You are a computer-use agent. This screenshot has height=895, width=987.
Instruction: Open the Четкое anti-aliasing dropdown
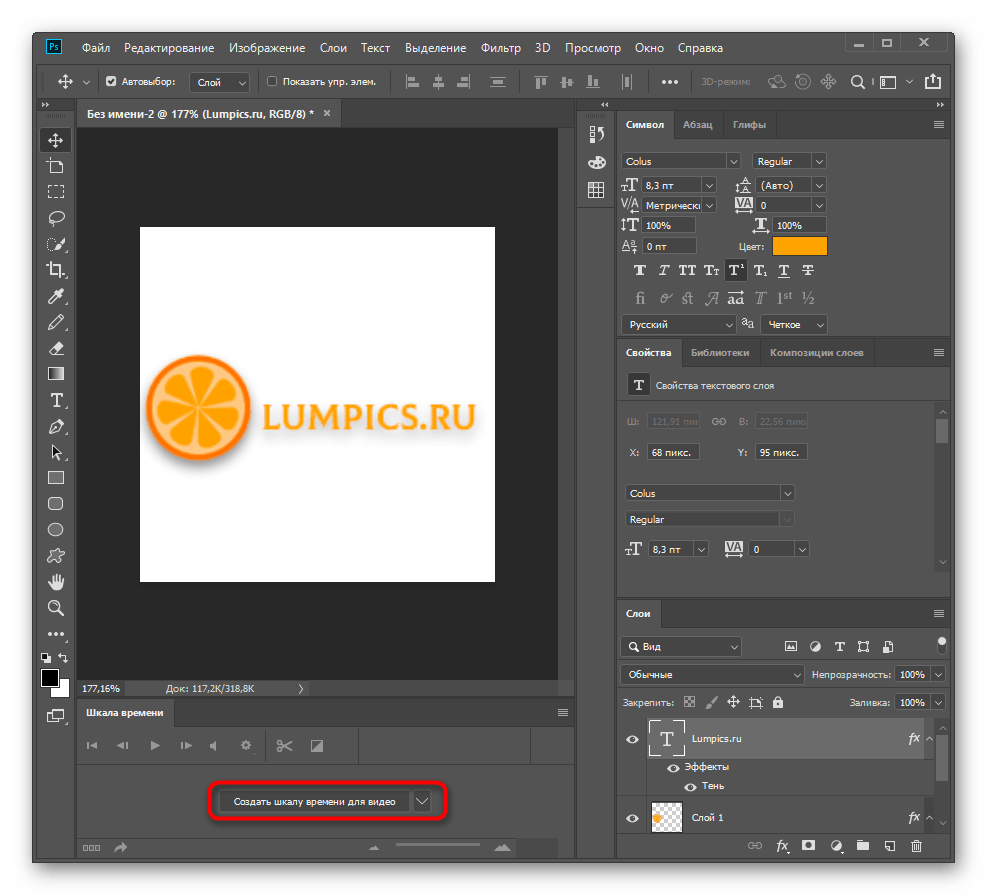(x=794, y=325)
